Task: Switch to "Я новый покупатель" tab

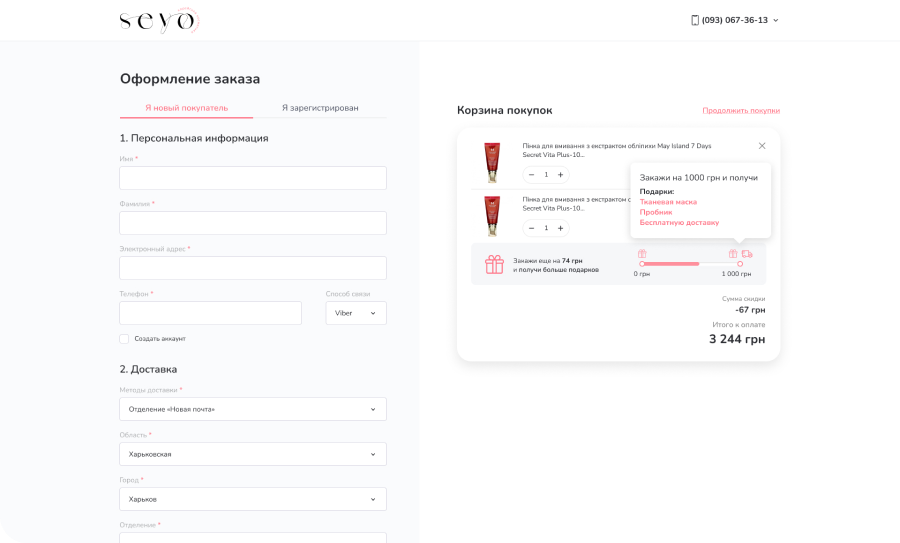Action: 187,108
